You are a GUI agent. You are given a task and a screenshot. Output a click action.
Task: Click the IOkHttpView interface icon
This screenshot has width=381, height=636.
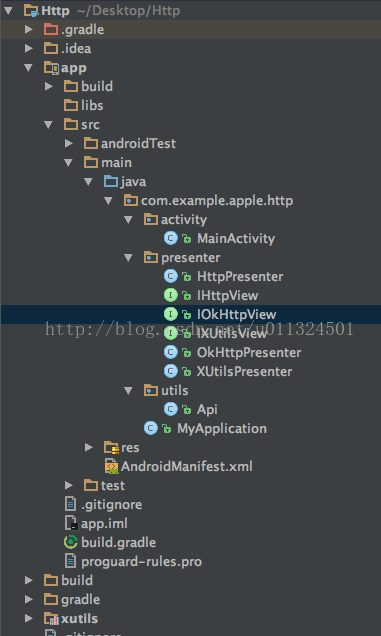[x=171, y=314]
